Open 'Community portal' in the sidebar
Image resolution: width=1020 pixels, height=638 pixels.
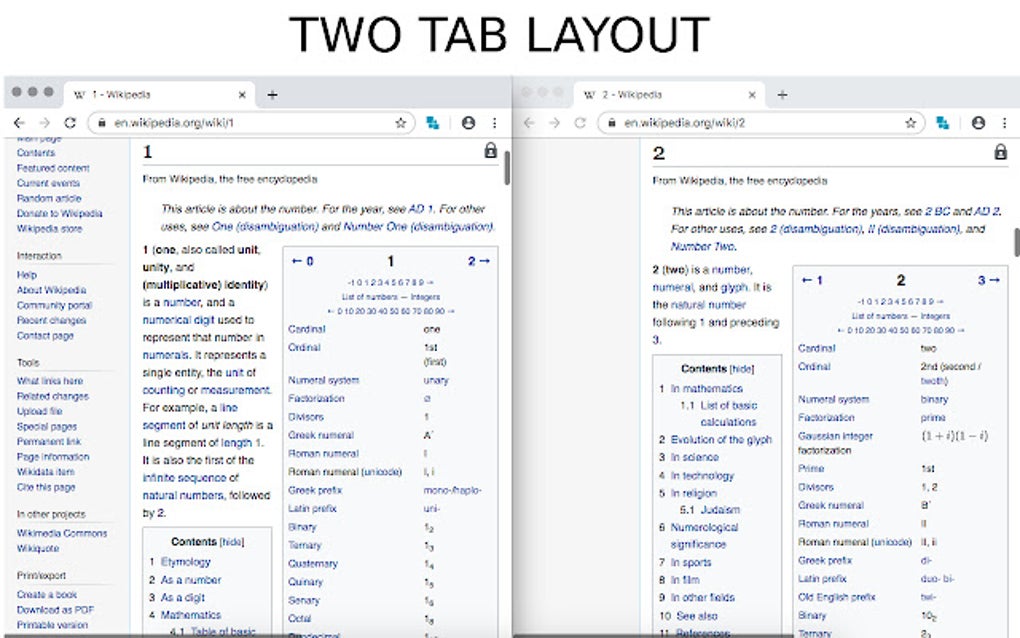[55, 305]
